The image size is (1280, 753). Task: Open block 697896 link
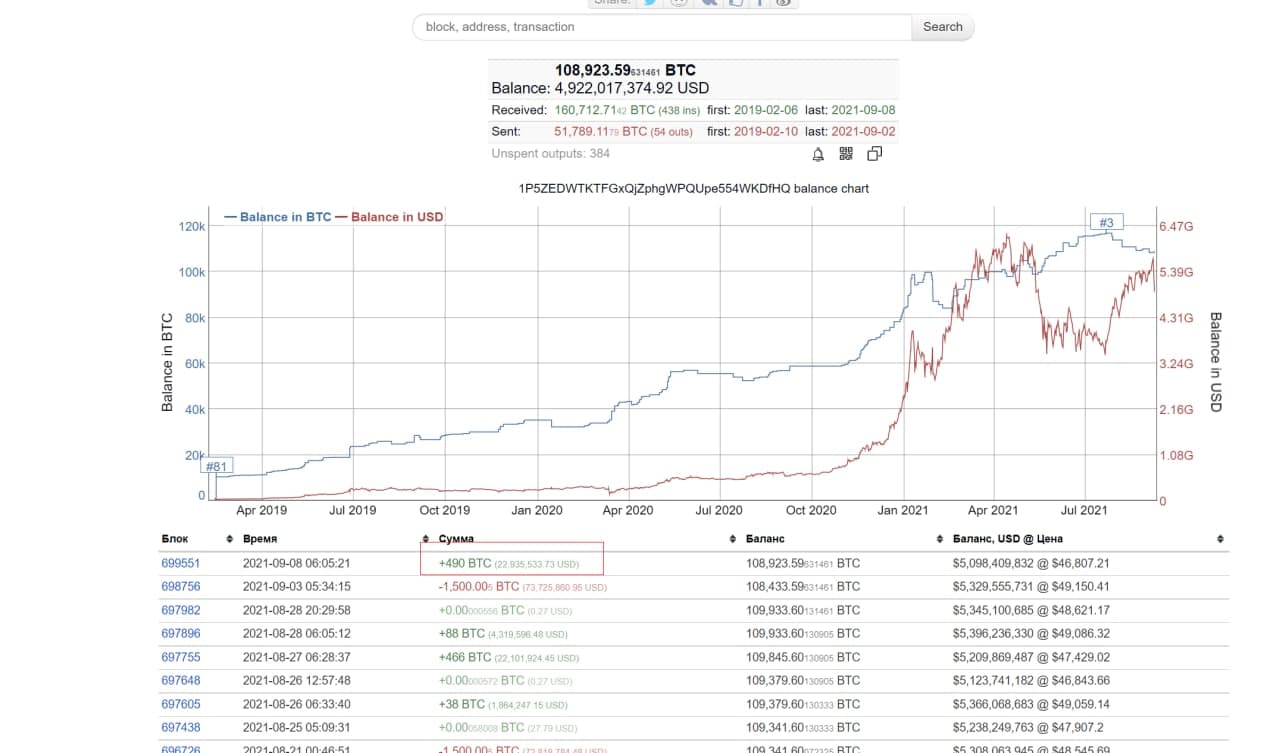(181, 633)
